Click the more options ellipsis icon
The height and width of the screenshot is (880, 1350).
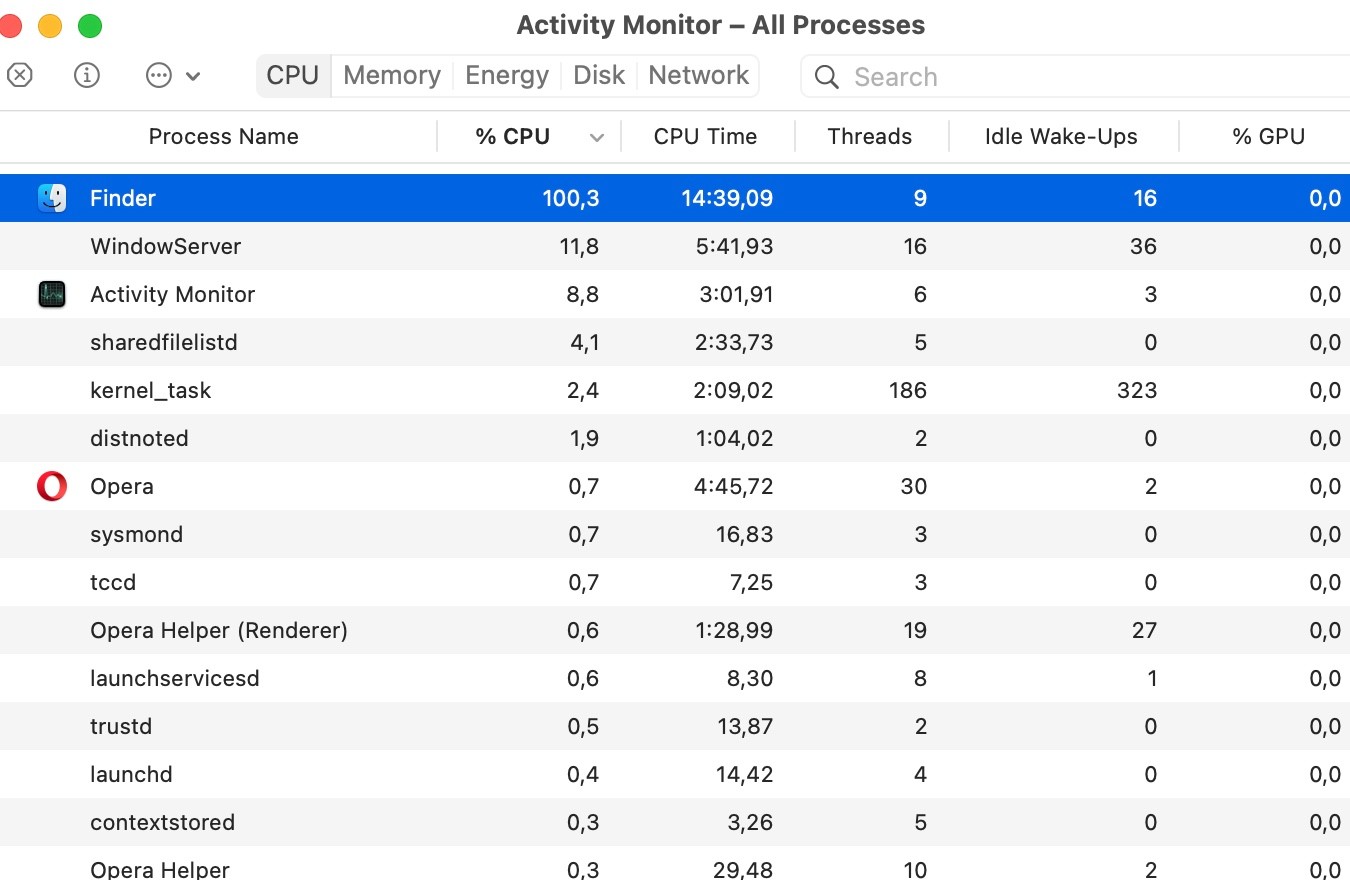pyautogui.click(x=160, y=75)
